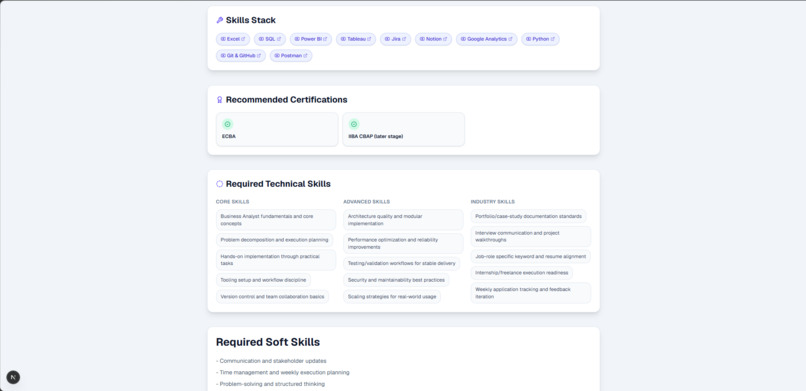Click the green check icon above ECBA
The height and width of the screenshot is (391, 806).
pyautogui.click(x=227, y=124)
